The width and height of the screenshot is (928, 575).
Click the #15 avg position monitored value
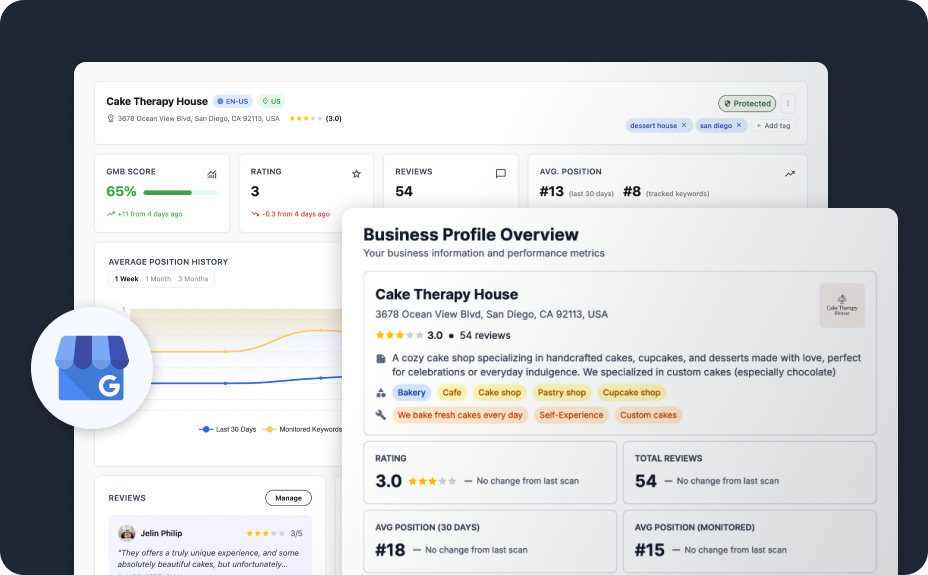click(x=650, y=550)
